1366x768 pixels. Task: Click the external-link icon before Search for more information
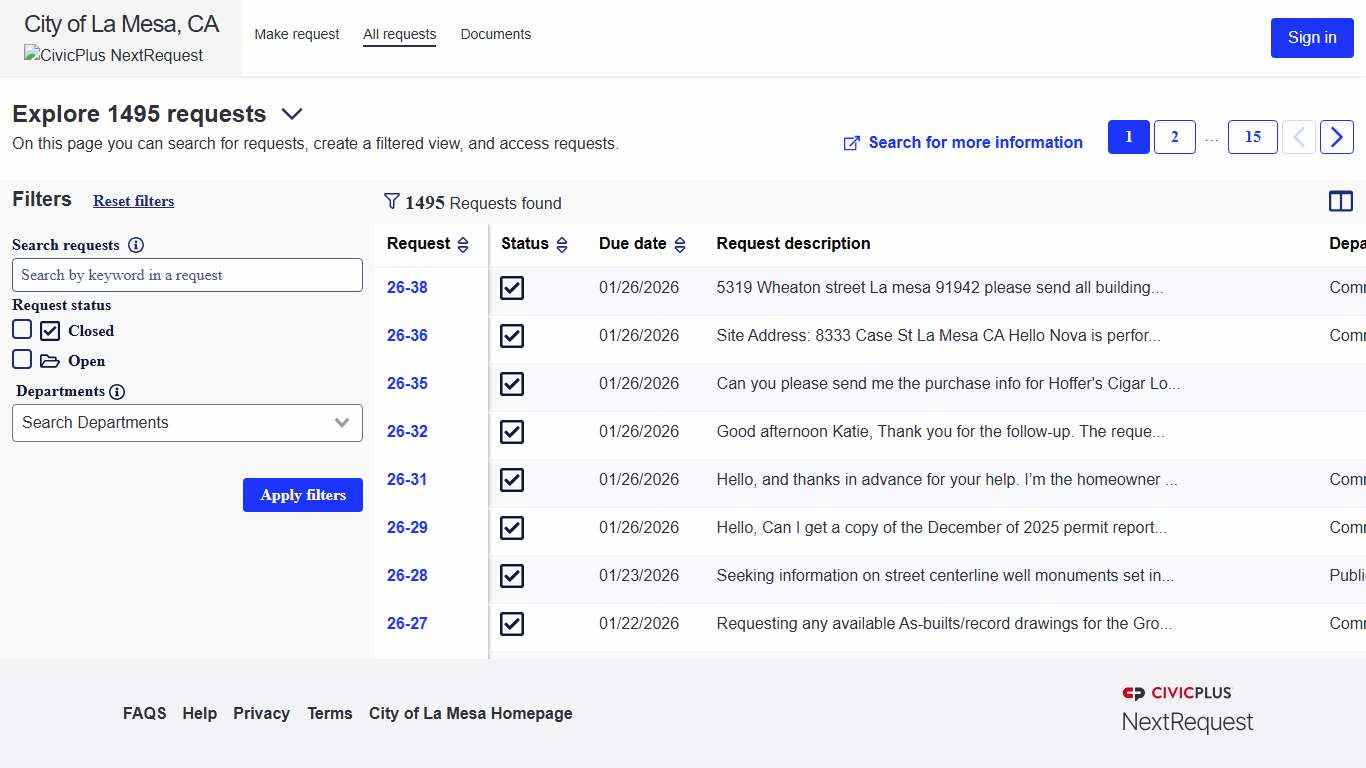coord(851,143)
